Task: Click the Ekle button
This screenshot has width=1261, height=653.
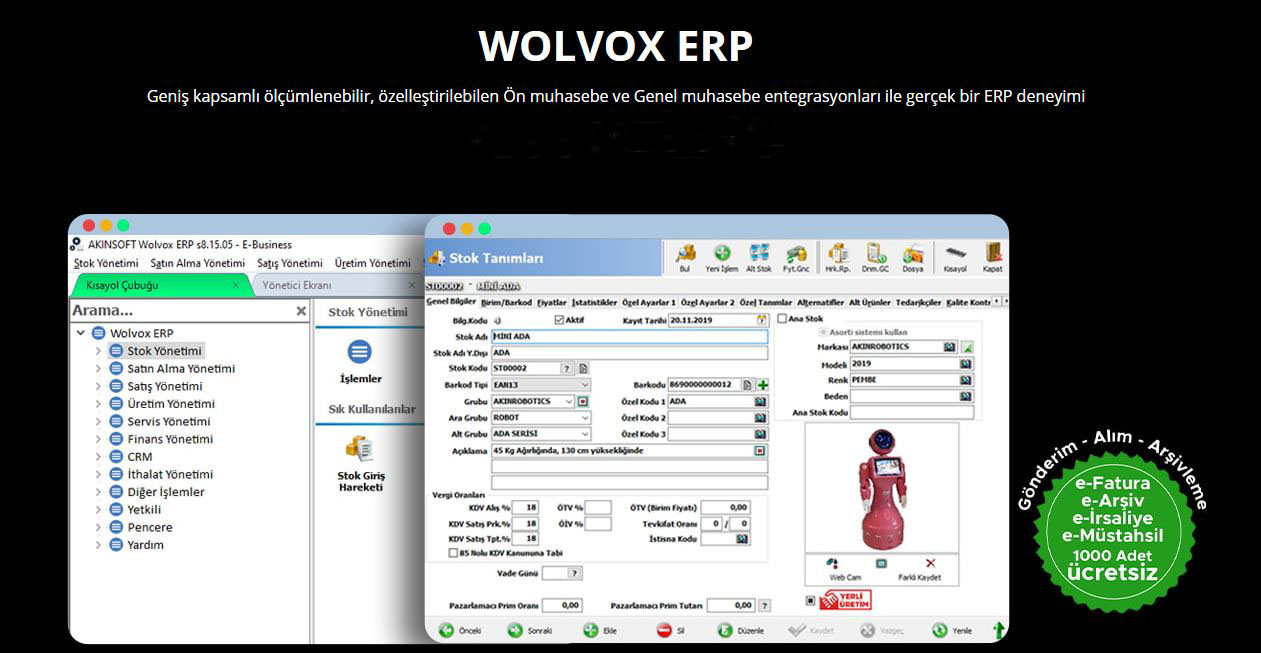Action: [x=600, y=631]
